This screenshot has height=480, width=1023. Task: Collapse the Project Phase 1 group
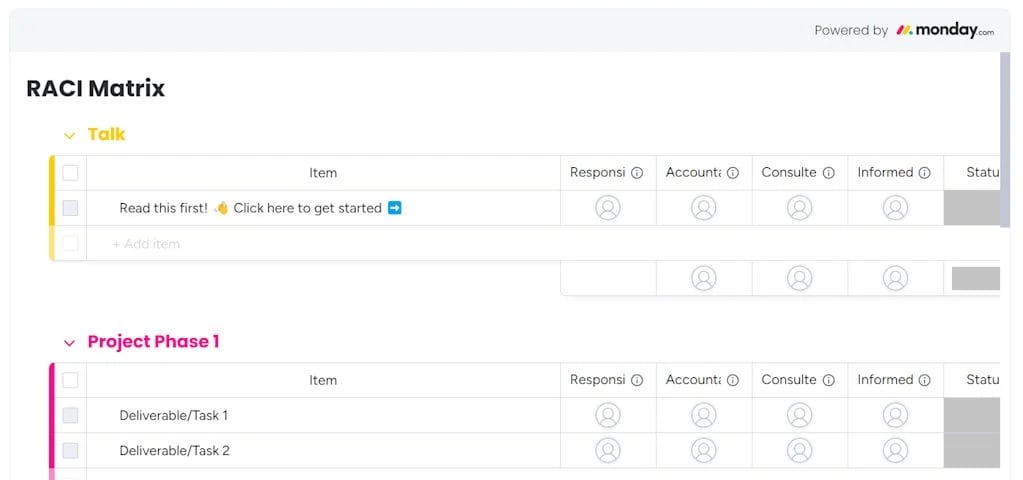[69, 342]
